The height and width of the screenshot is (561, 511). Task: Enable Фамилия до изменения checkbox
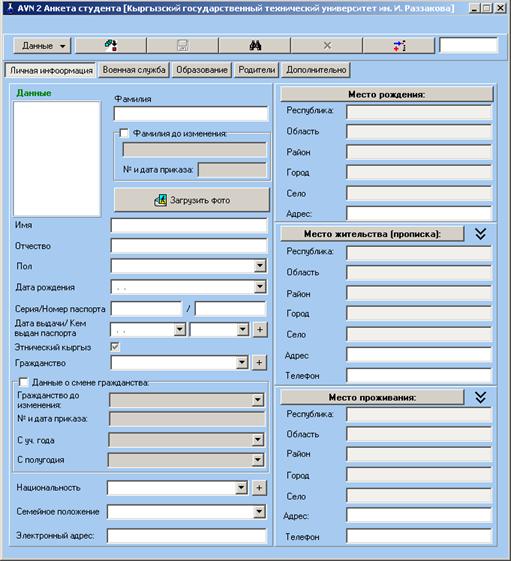click(124, 133)
